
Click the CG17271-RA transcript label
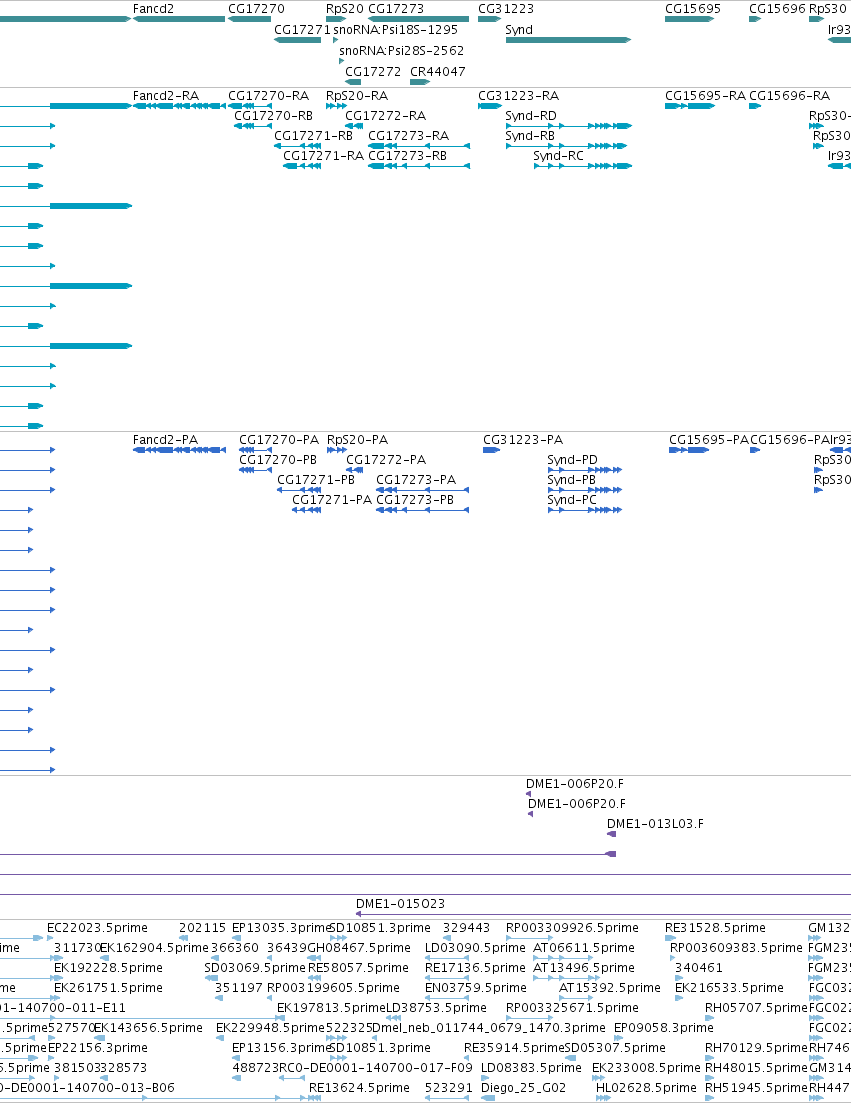(324, 156)
